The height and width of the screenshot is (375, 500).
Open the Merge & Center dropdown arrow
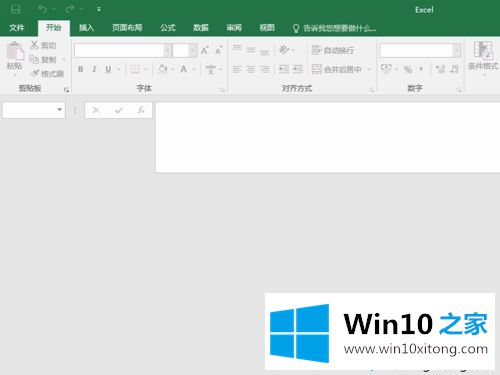(369, 70)
